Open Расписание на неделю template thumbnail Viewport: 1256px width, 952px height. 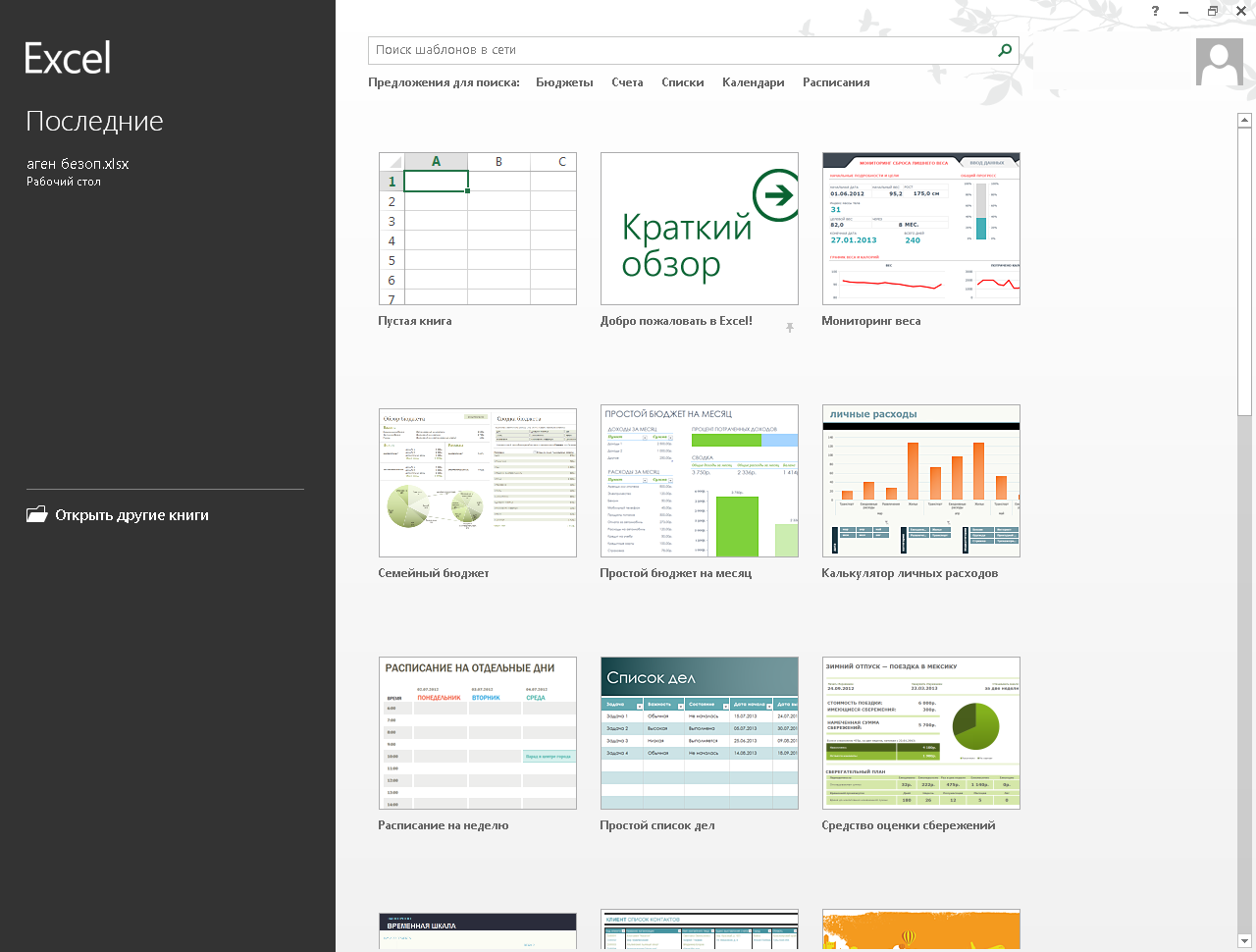pos(478,733)
